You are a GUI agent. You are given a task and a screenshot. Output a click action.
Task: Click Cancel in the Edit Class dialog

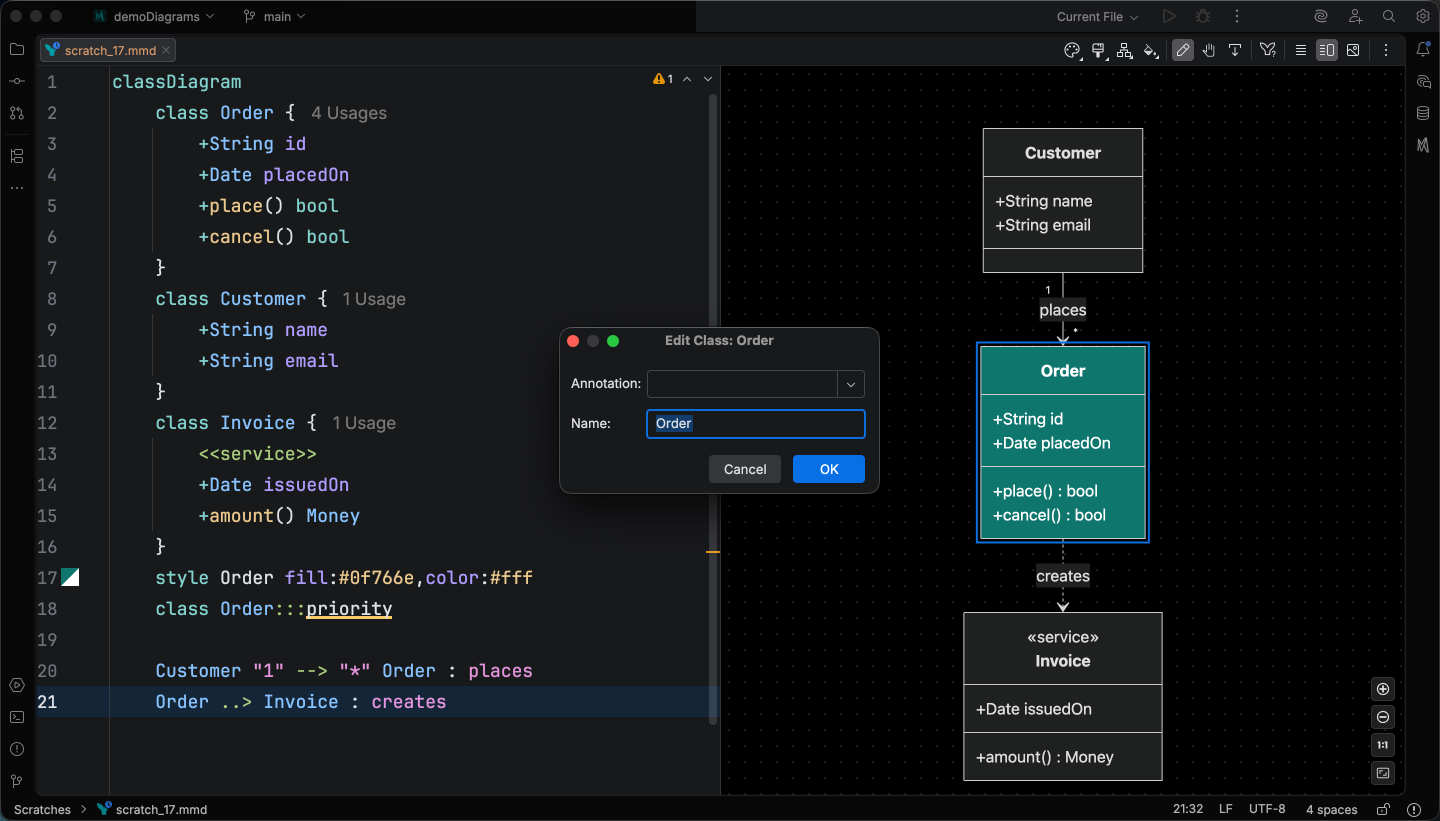click(x=745, y=469)
